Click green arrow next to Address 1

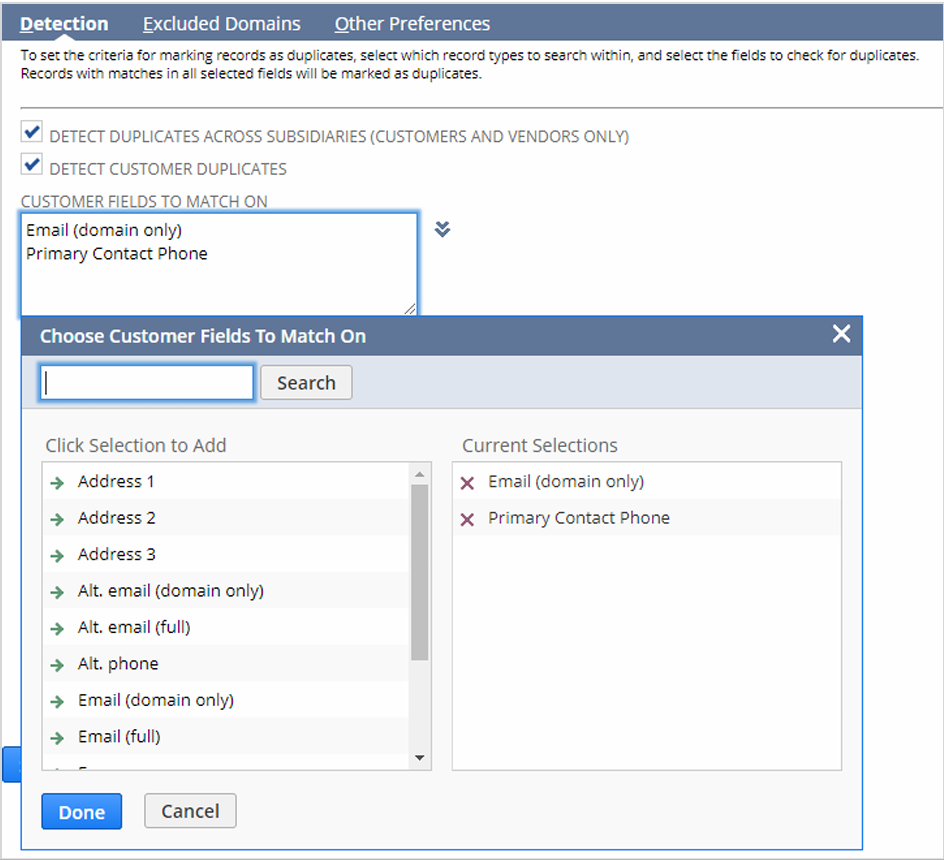tap(57, 482)
